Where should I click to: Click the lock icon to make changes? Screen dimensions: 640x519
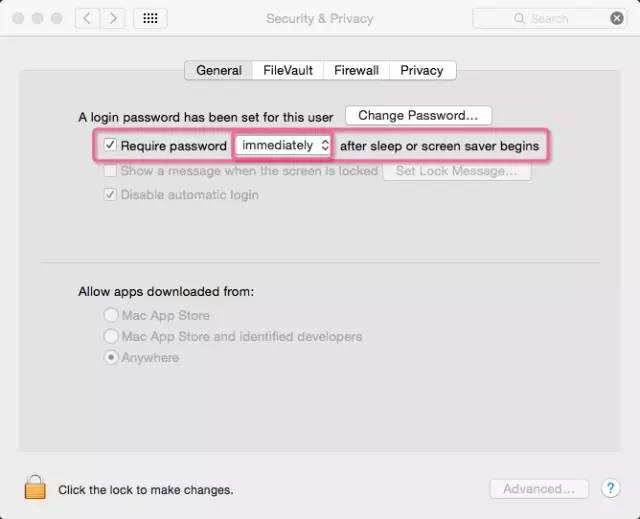coord(35,487)
